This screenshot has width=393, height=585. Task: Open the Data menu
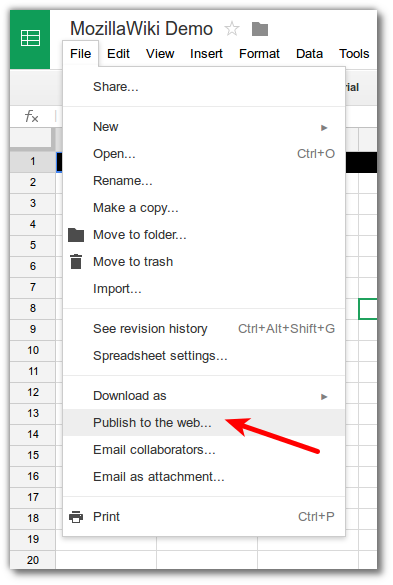tap(309, 54)
